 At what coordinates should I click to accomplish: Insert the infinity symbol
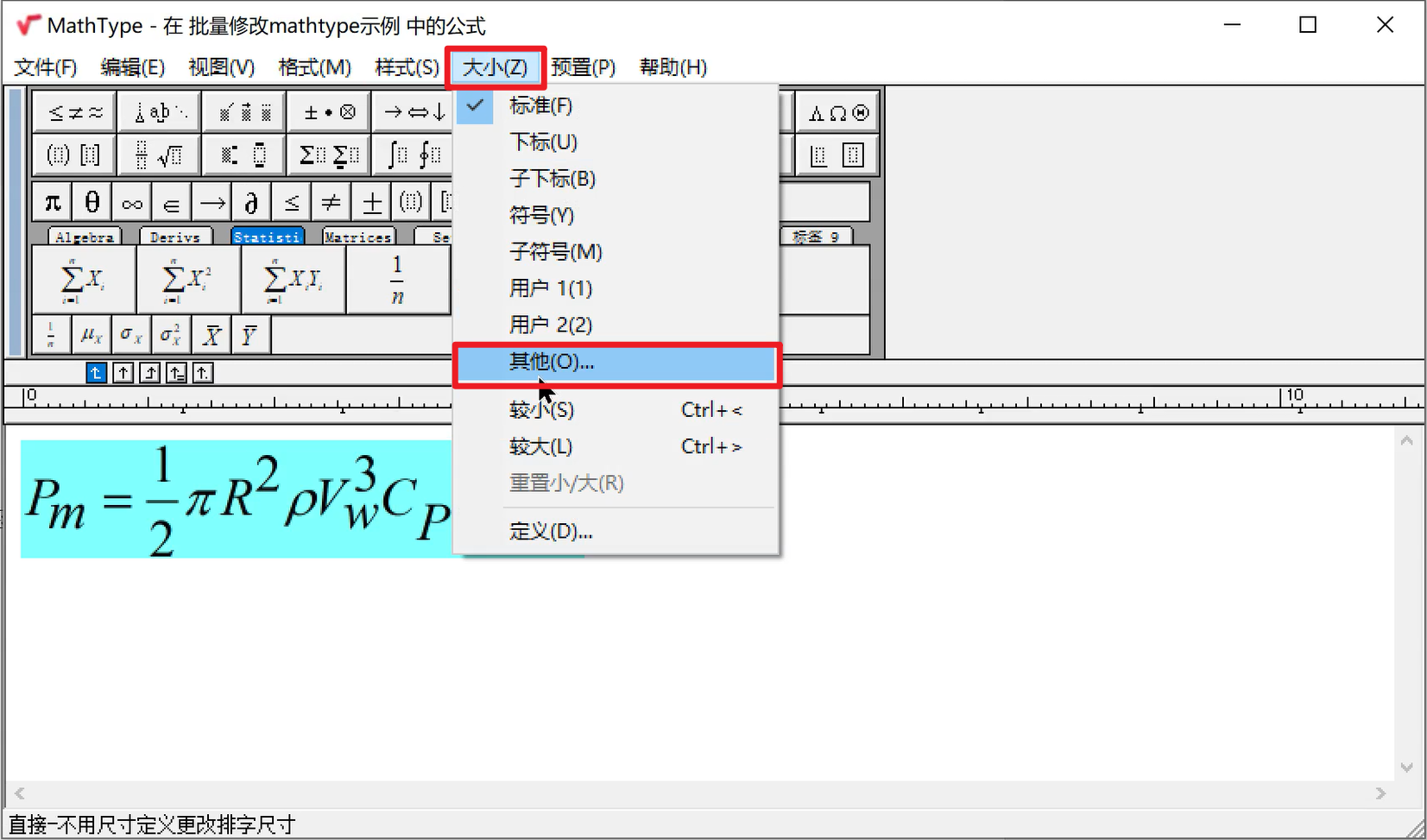132,203
